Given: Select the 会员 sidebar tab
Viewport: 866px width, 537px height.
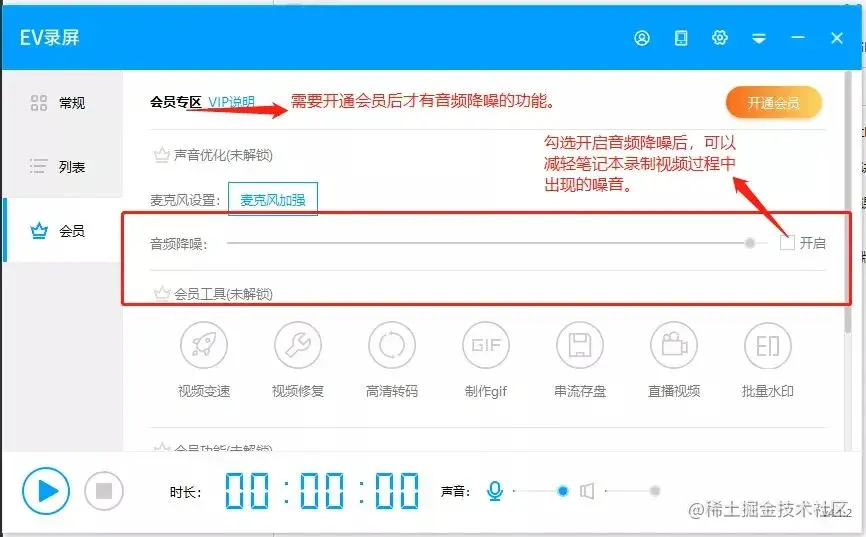Looking at the screenshot, I should click(62, 230).
